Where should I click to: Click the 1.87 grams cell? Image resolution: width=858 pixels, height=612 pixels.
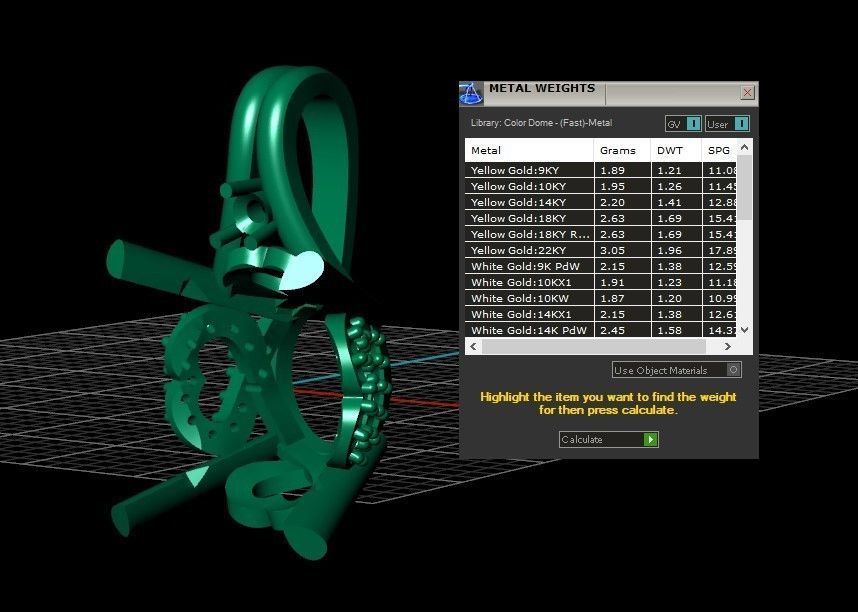623,298
